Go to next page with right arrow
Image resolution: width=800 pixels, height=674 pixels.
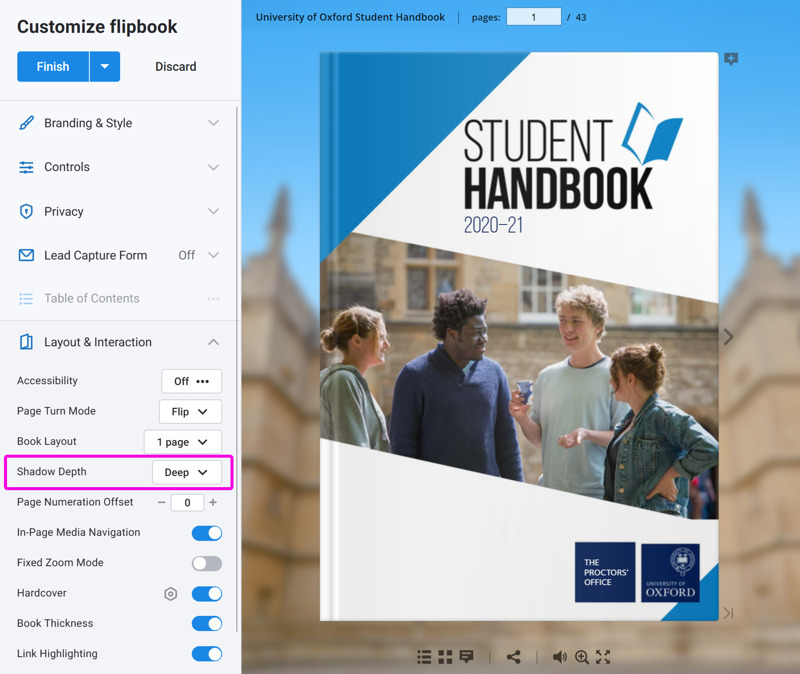729,337
